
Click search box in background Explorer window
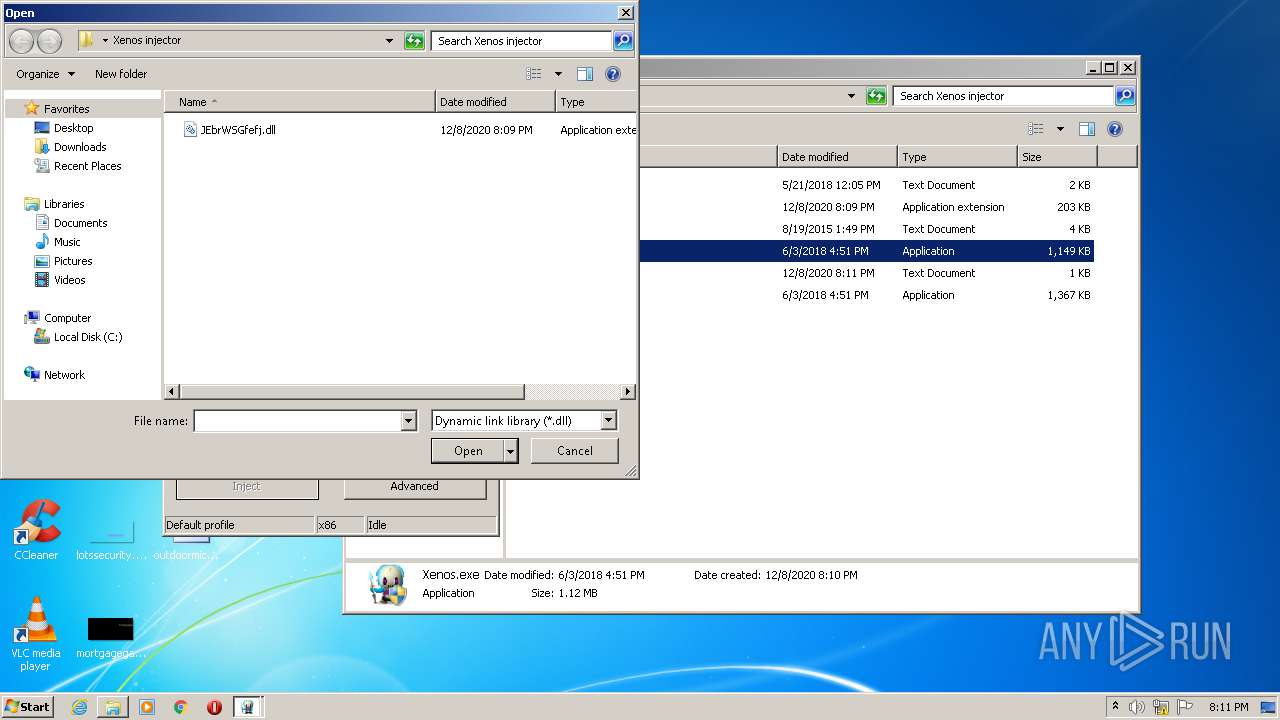(x=1003, y=96)
